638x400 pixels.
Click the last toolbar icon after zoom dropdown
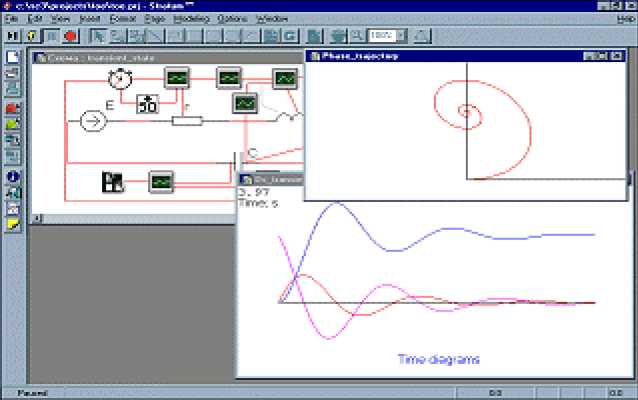click(x=422, y=36)
